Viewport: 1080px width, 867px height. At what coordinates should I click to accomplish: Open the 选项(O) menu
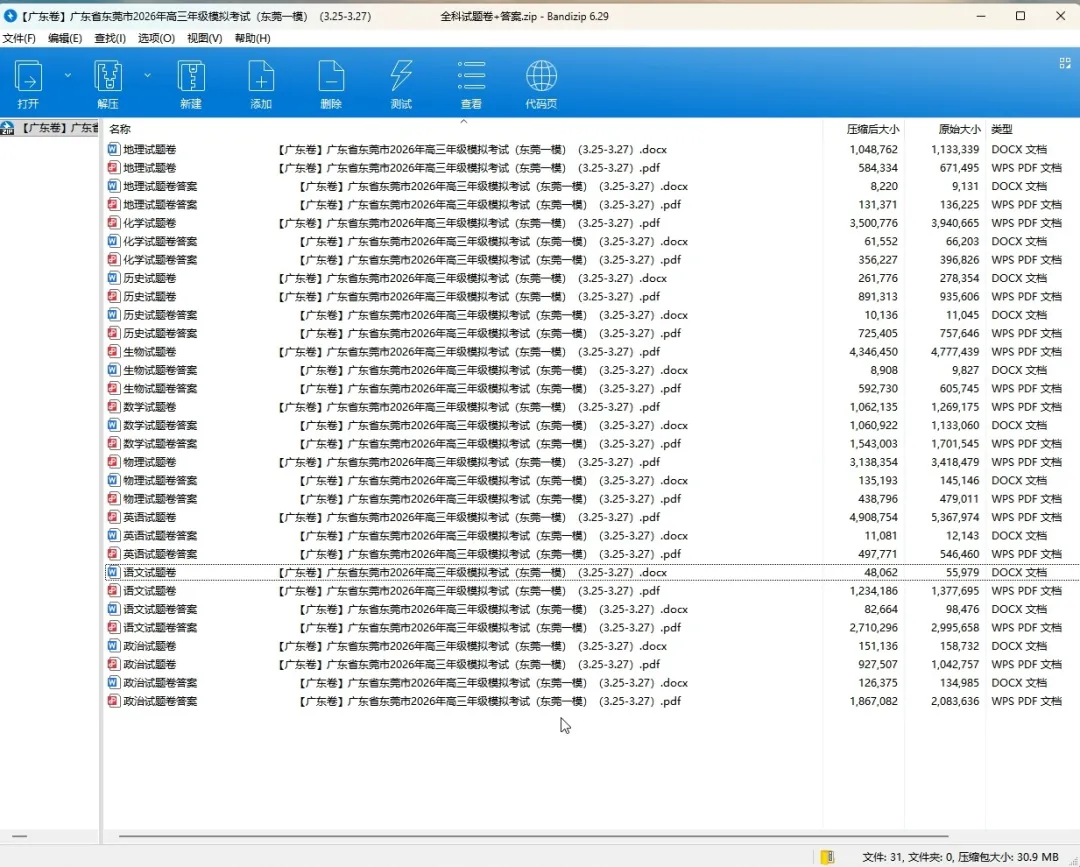[156, 39]
